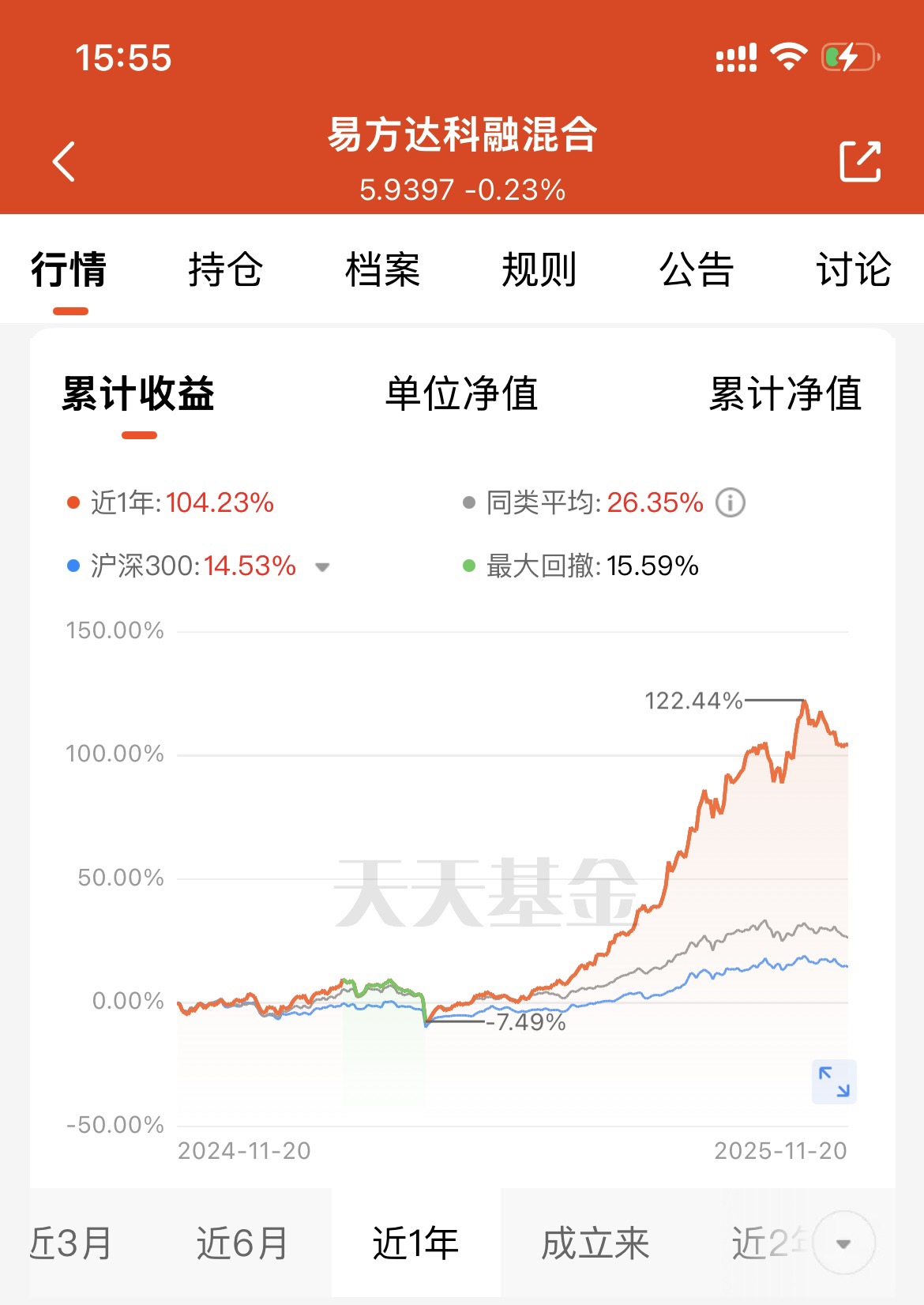This screenshot has width=924, height=1305.
Task: Tap the info icon beside 同类平均
Action: (731, 502)
